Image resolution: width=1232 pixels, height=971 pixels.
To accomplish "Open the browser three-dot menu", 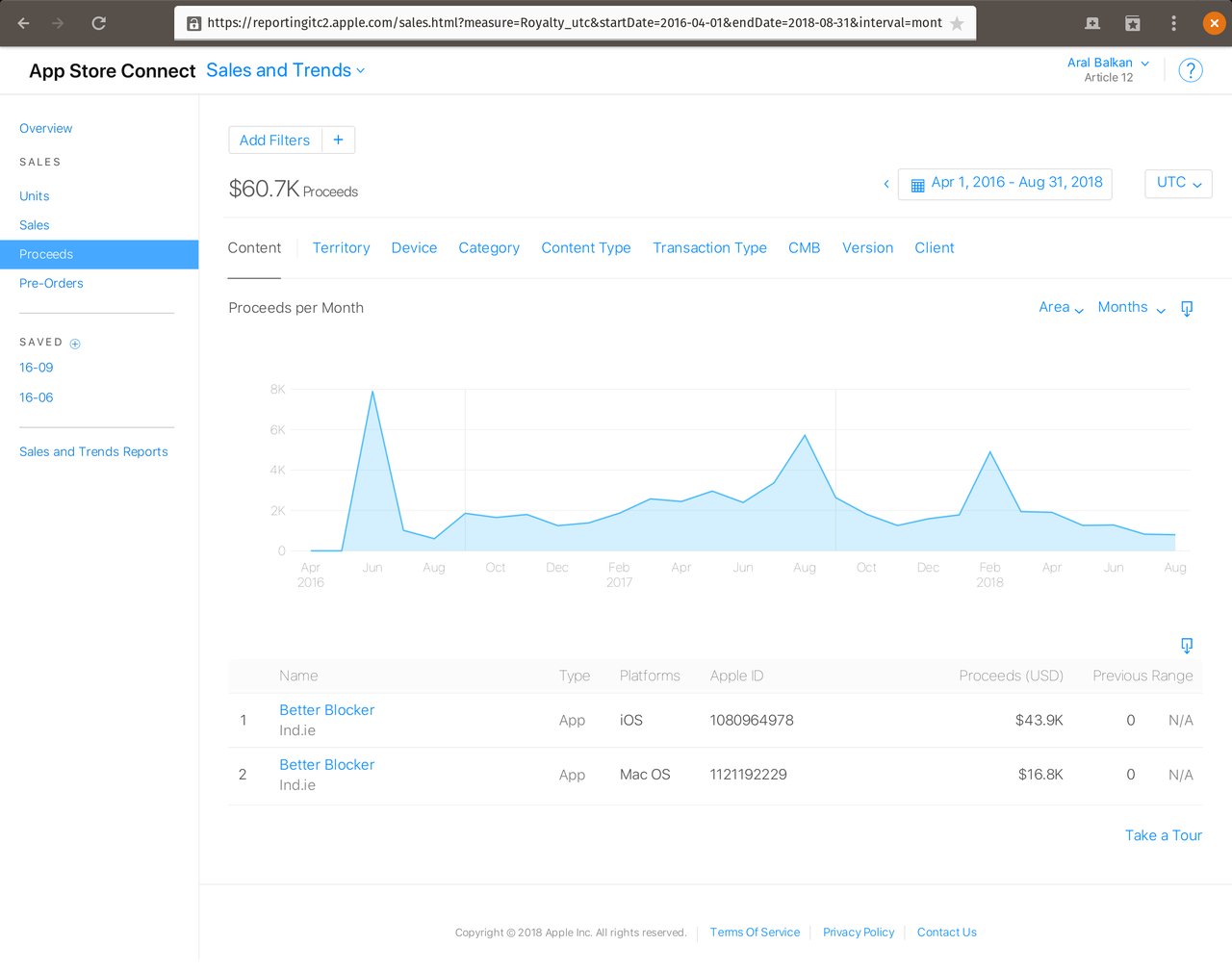I will pos(1173,23).
